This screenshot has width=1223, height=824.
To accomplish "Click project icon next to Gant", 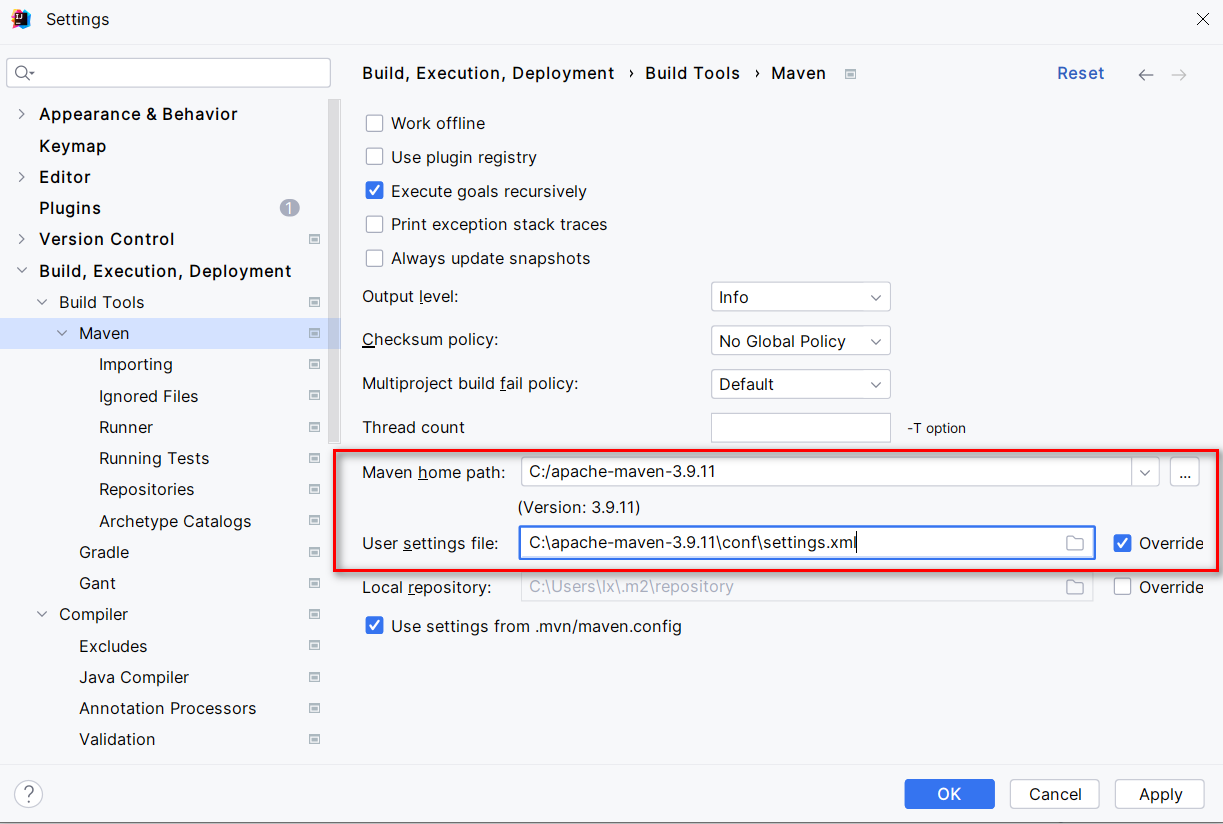I will point(315,583).
